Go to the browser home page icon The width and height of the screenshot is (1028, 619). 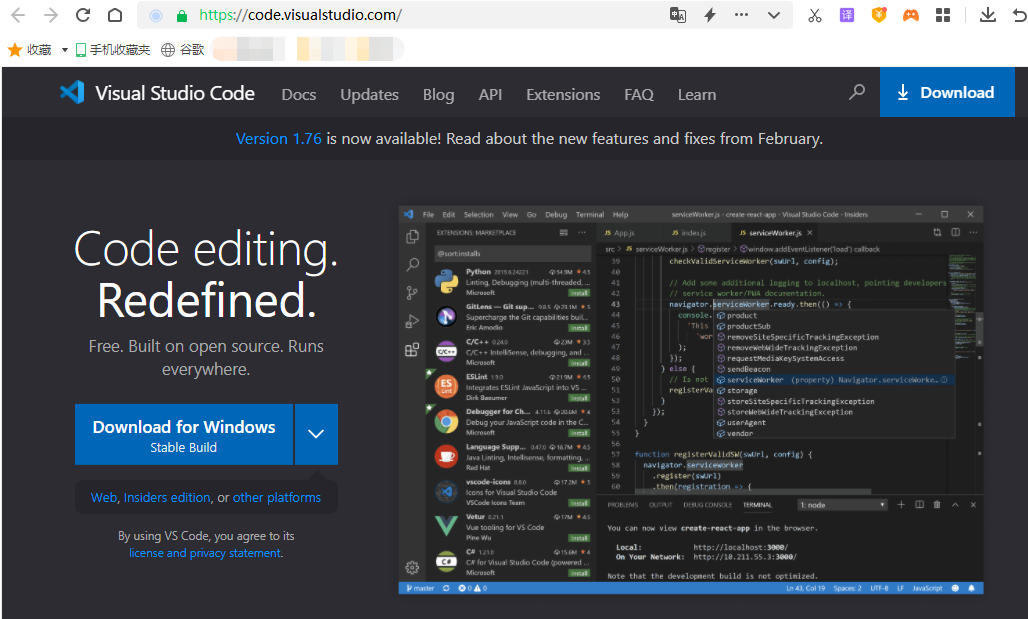[115, 15]
